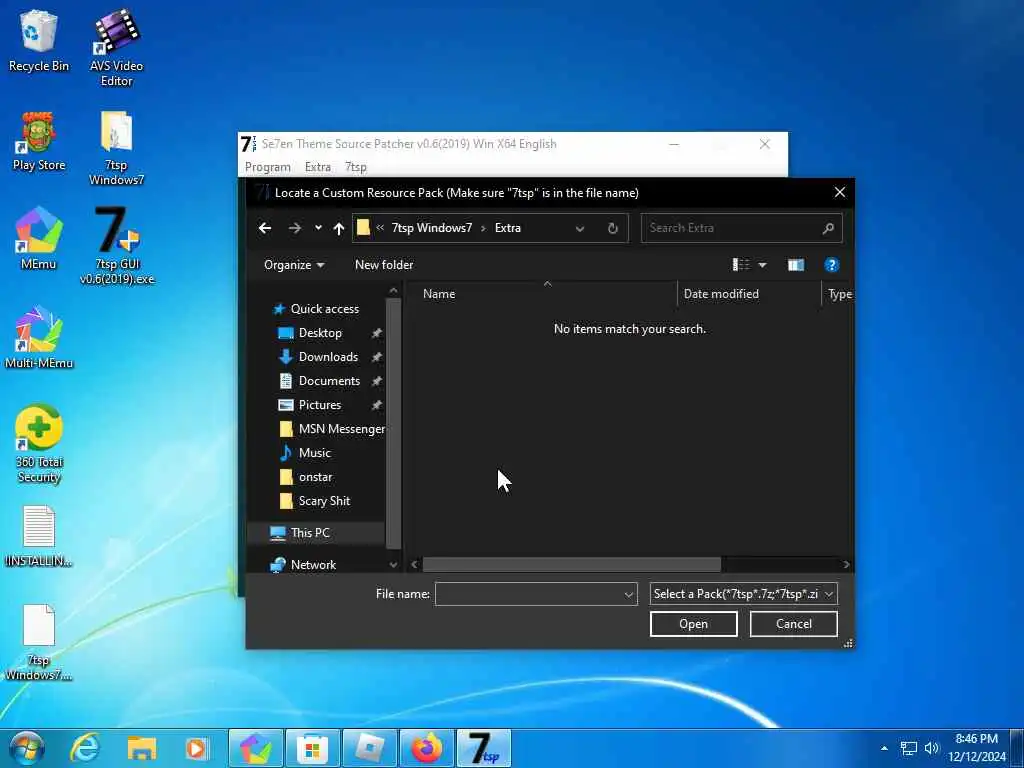Unpin Desktop using its pin icon
Screen dimensions: 1024x768
[377, 333]
